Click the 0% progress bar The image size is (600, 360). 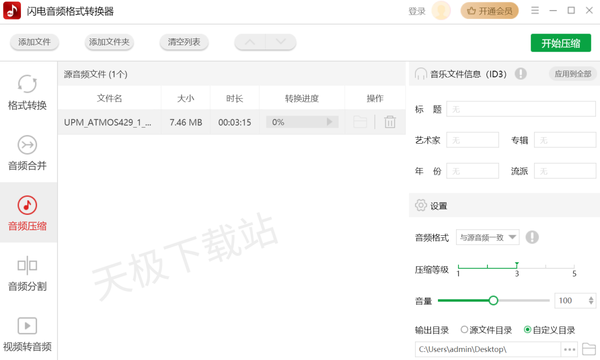(x=302, y=122)
